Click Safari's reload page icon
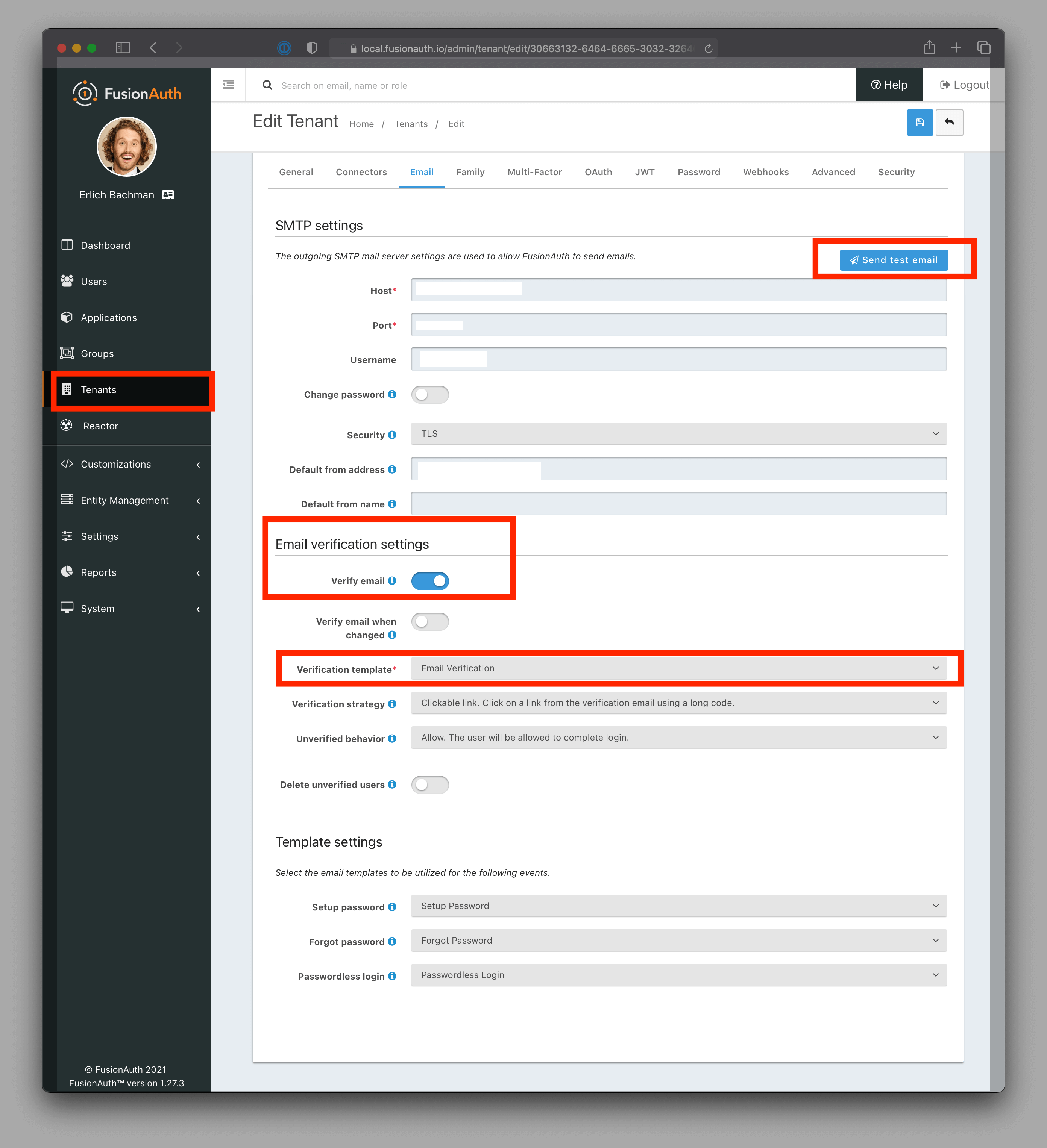 [x=708, y=48]
